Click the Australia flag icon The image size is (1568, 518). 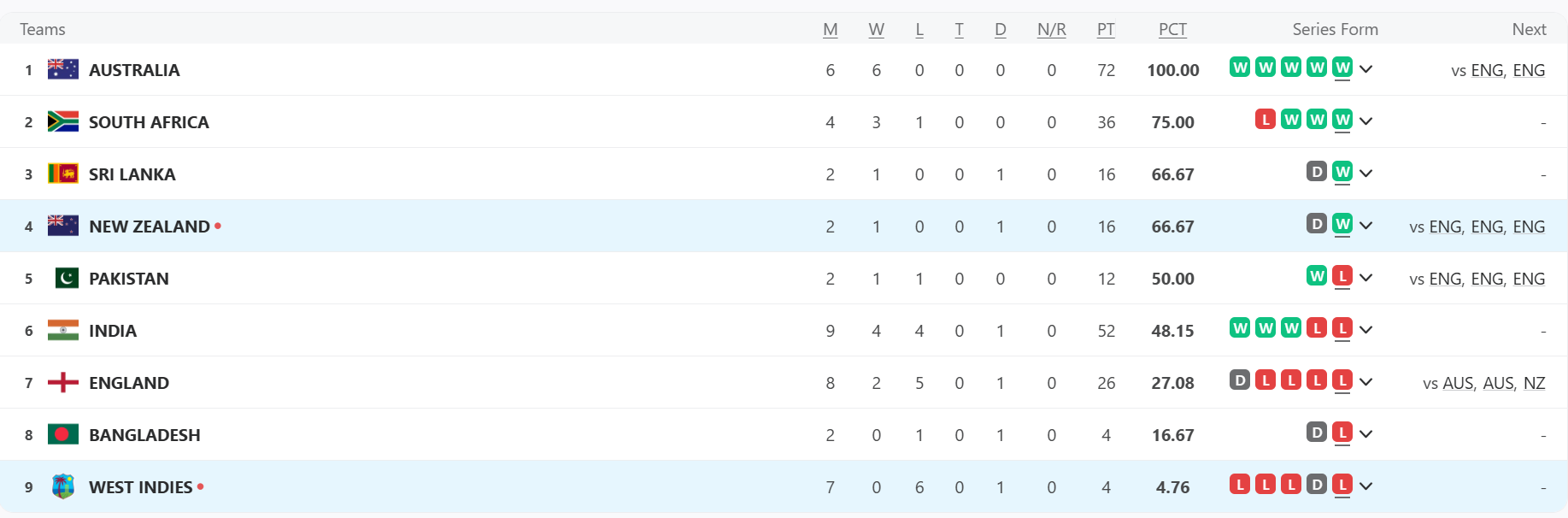(63, 69)
